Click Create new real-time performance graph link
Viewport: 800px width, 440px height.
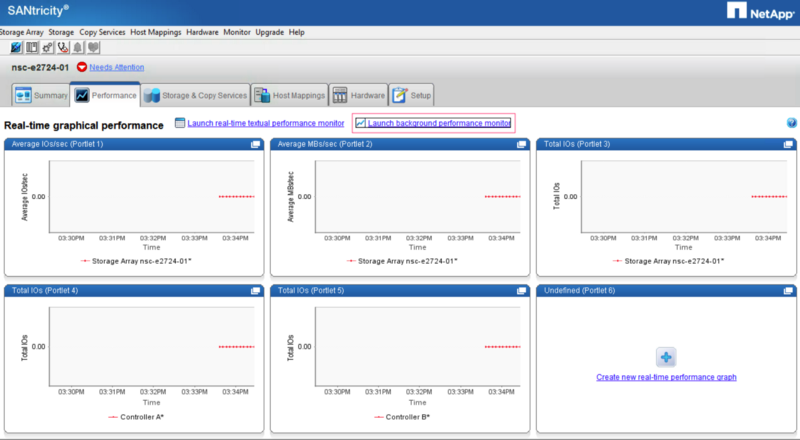(666, 377)
